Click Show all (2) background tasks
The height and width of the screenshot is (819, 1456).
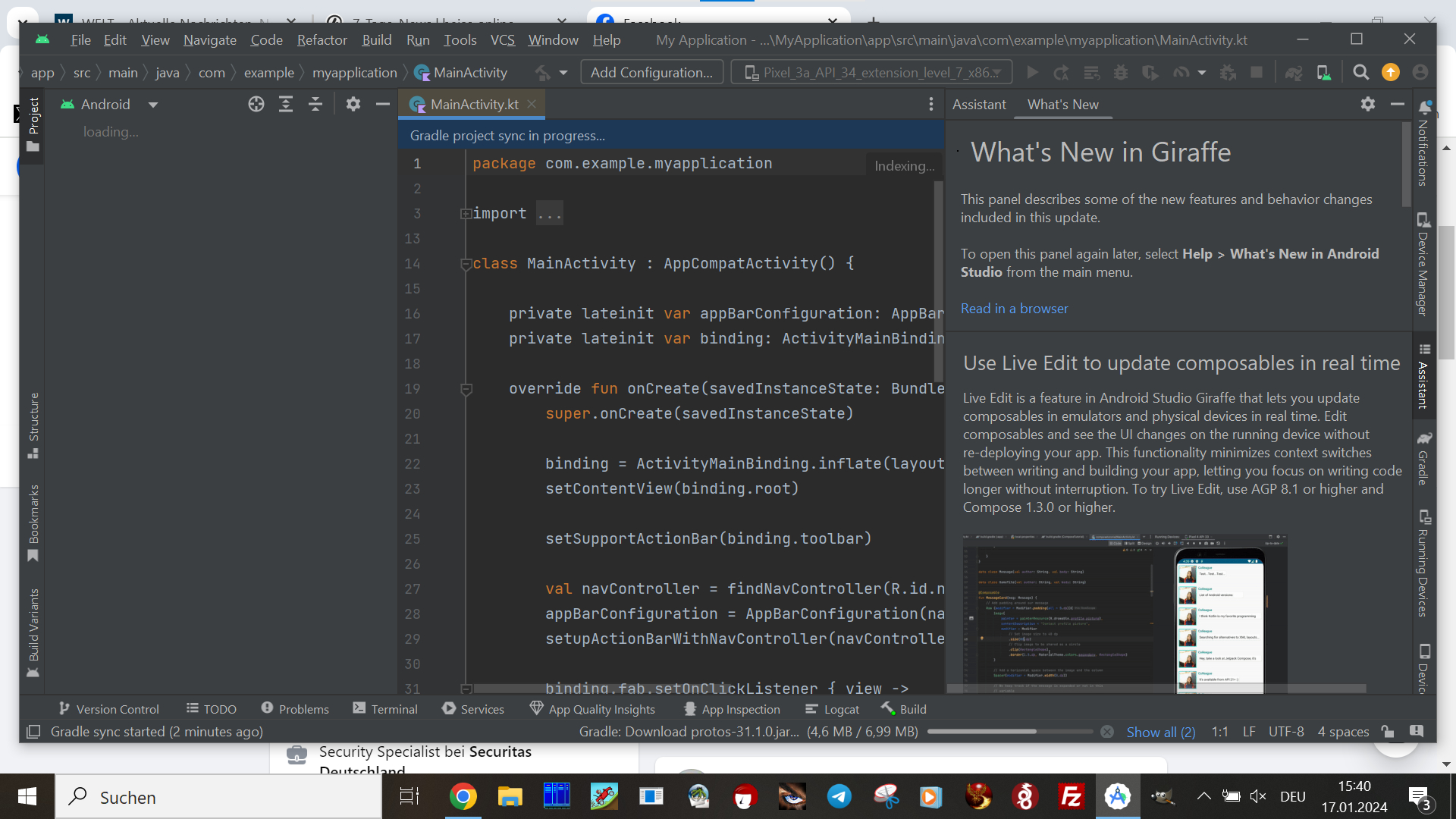[1161, 732]
